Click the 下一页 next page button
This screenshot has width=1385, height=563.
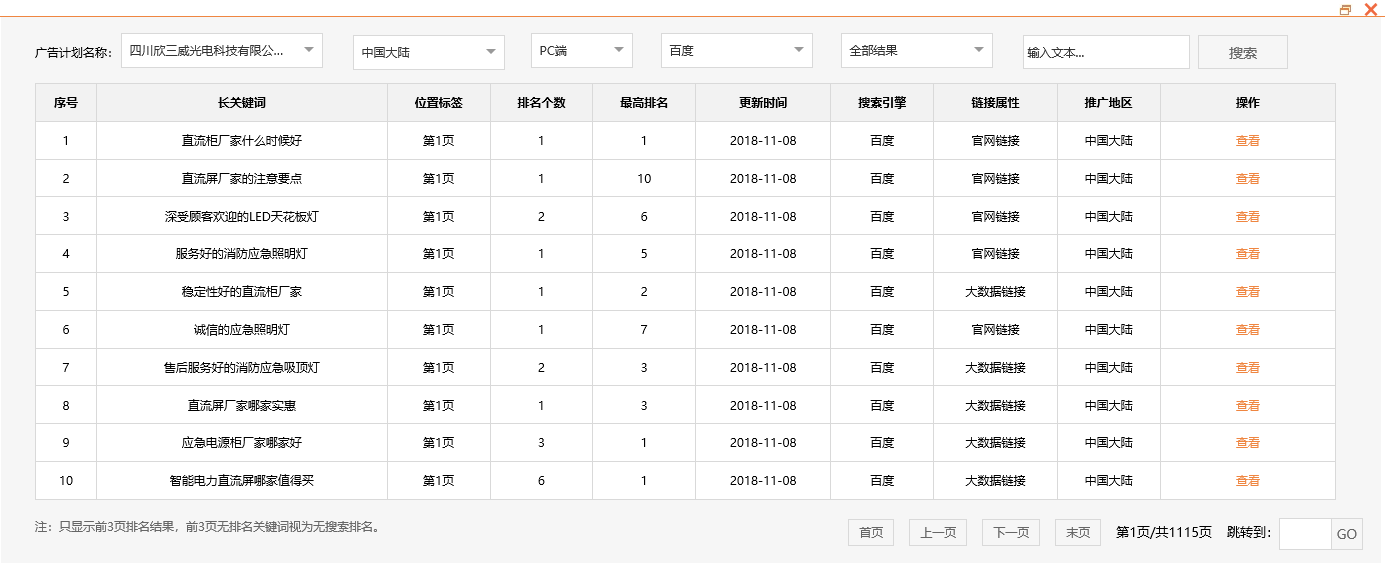tap(1011, 533)
